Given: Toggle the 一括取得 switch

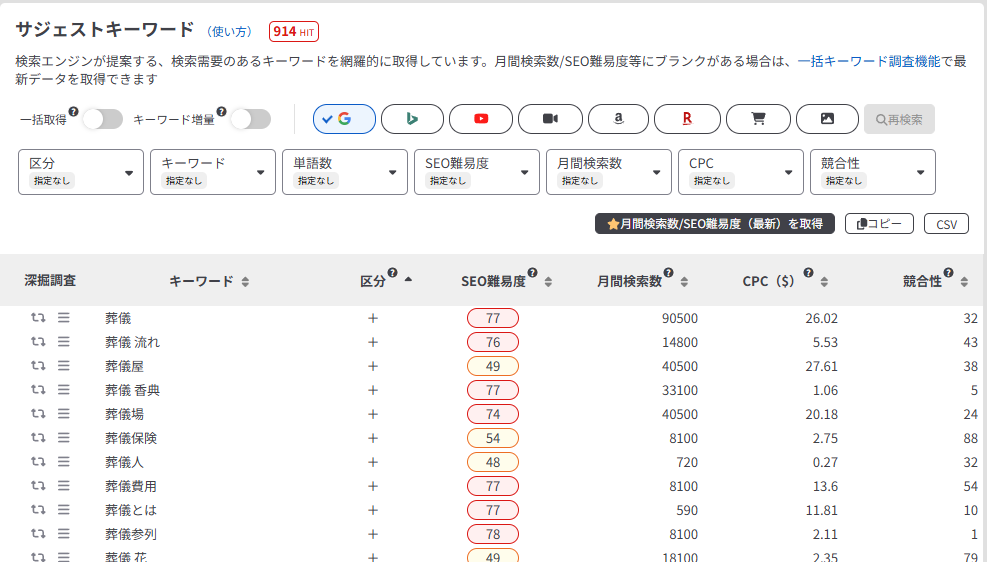Looking at the screenshot, I should (102, 120).
